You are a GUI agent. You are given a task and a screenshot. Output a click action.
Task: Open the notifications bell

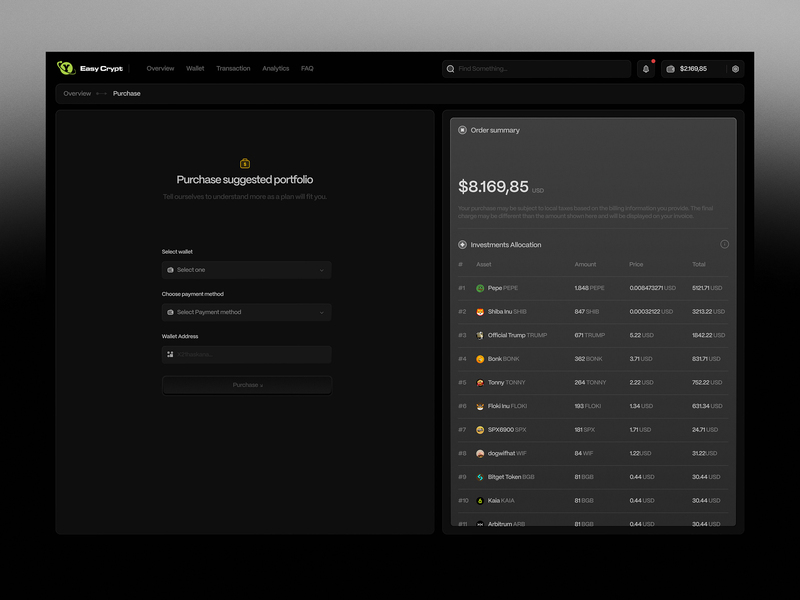[x=646, y=69]
